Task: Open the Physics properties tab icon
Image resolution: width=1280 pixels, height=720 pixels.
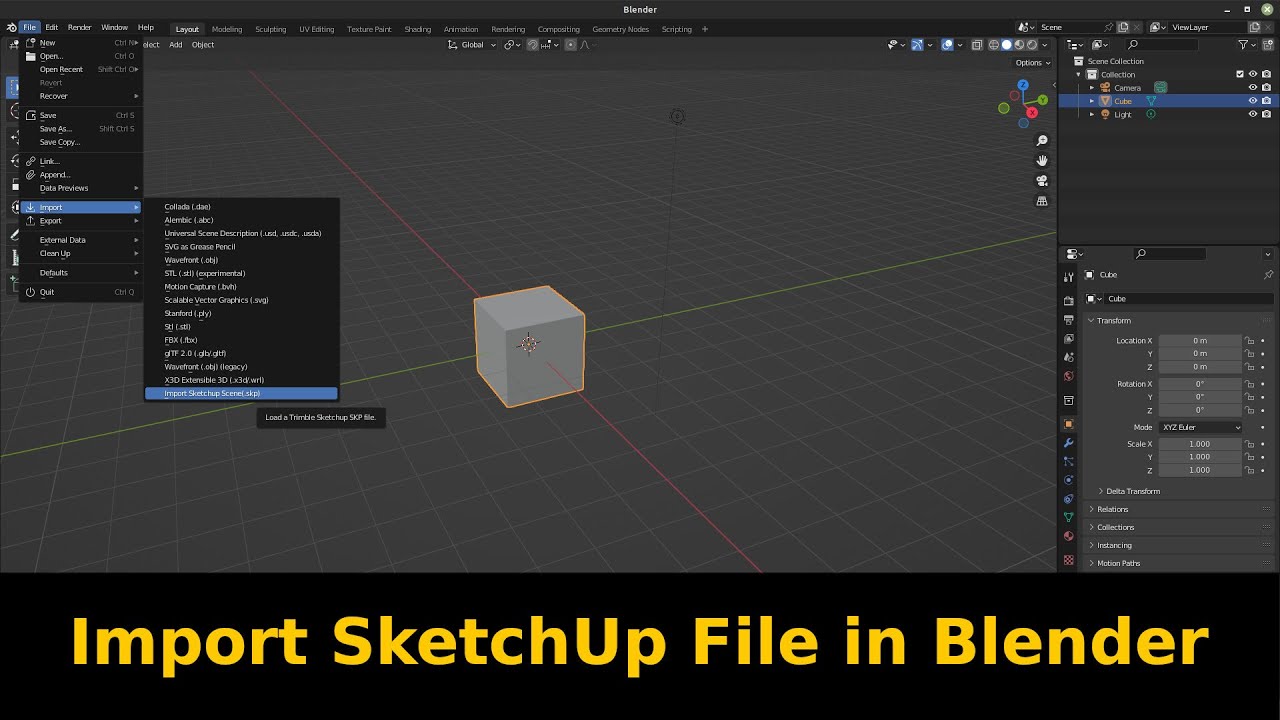Action: [1068, 480]
